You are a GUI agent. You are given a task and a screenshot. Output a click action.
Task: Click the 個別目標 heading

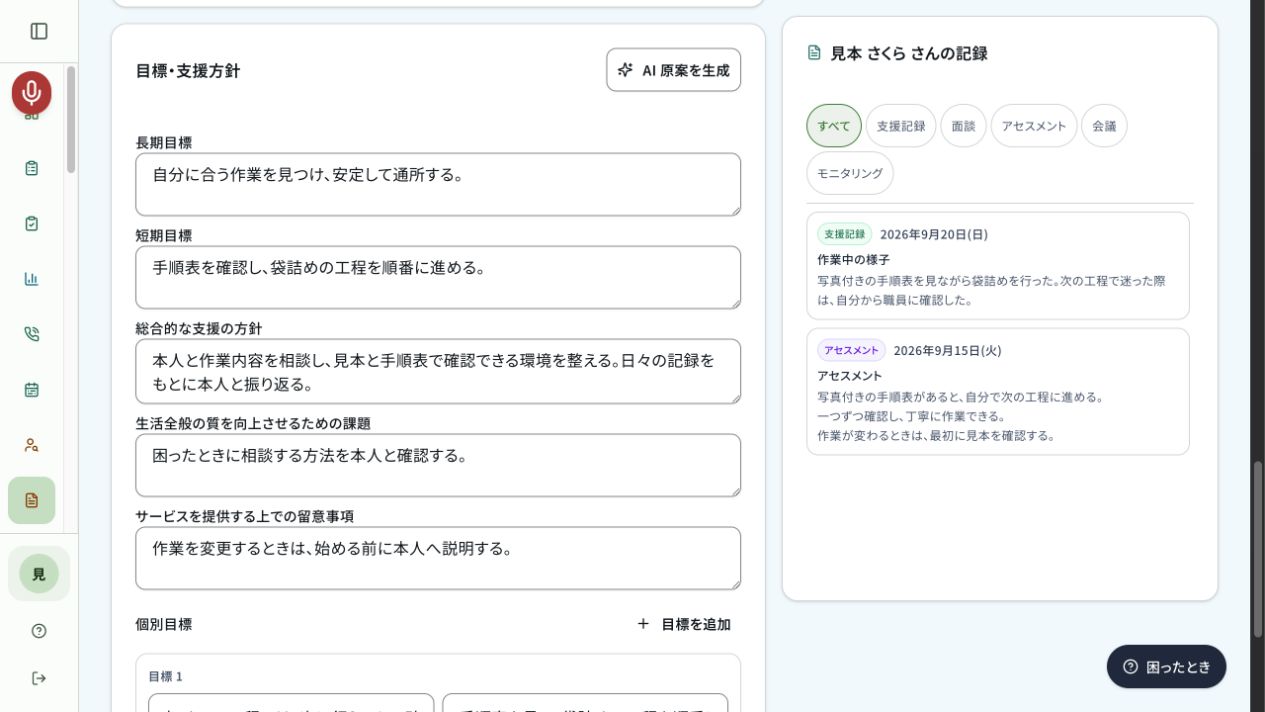pos(164,624)
